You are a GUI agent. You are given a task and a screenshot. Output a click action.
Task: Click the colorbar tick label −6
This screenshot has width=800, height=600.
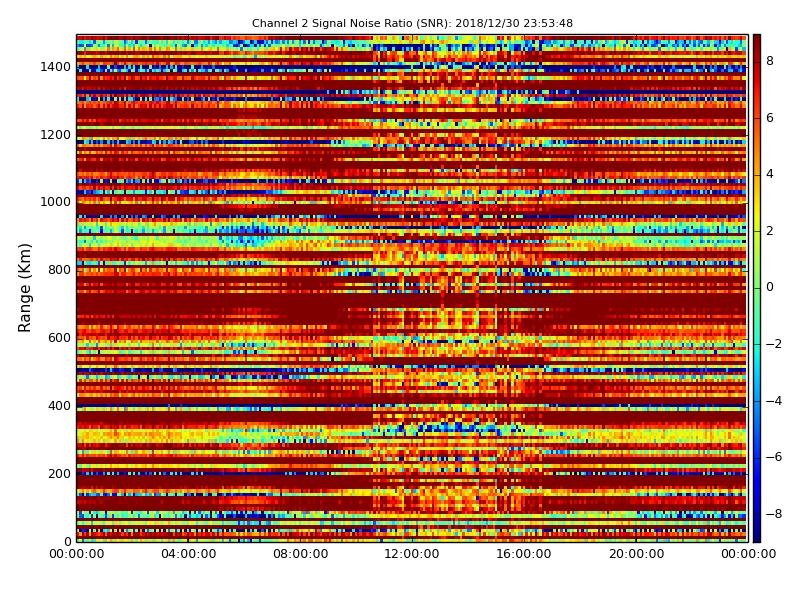tap(773, 457)
